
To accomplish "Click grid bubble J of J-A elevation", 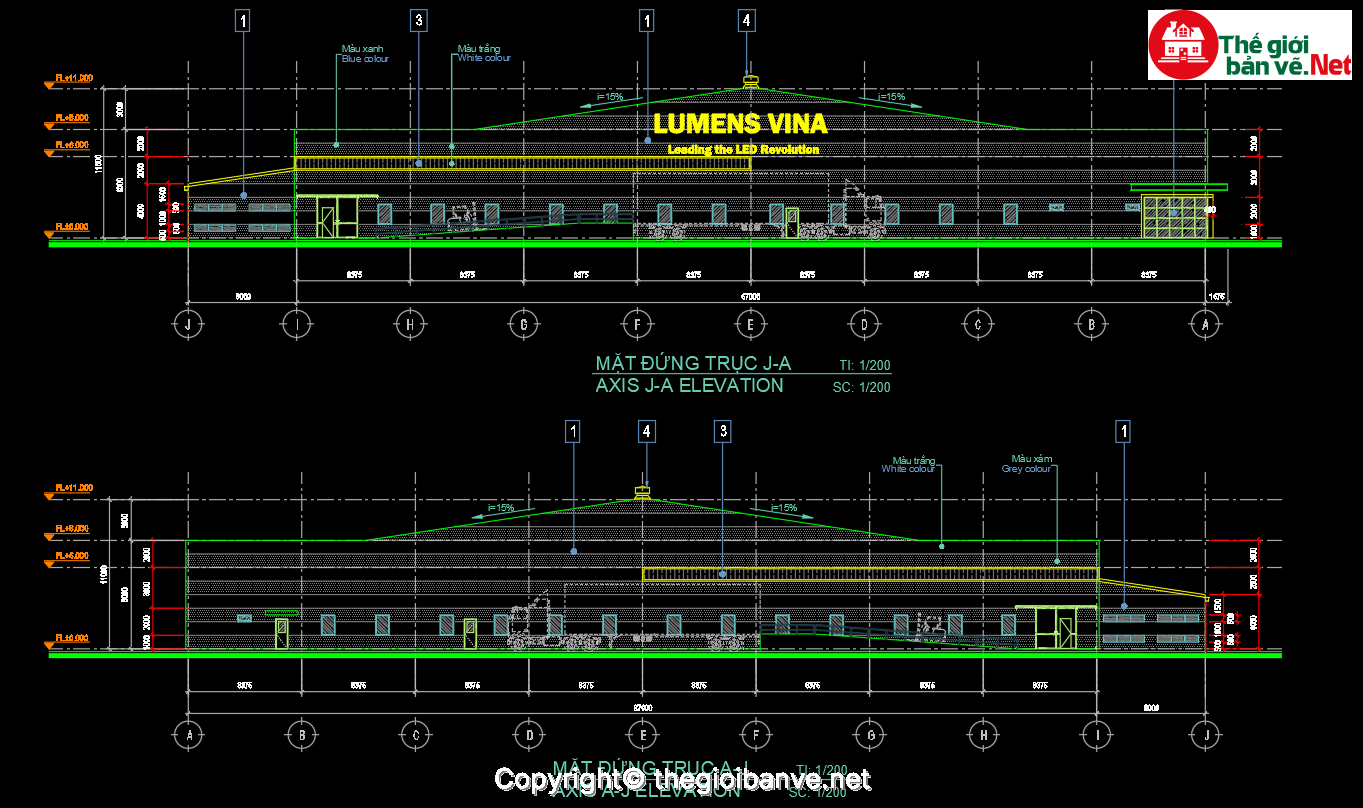I will point(187,324).
